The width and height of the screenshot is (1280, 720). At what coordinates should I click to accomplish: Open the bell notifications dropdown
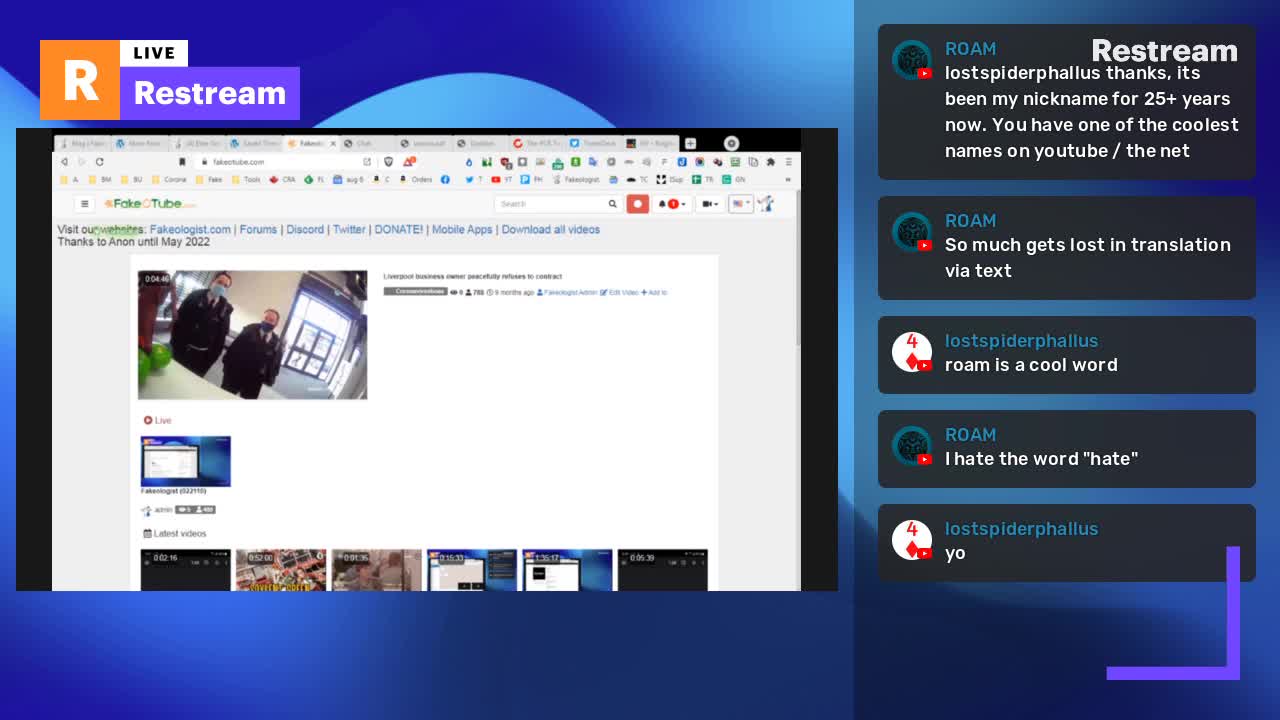[x=672, y=204]
